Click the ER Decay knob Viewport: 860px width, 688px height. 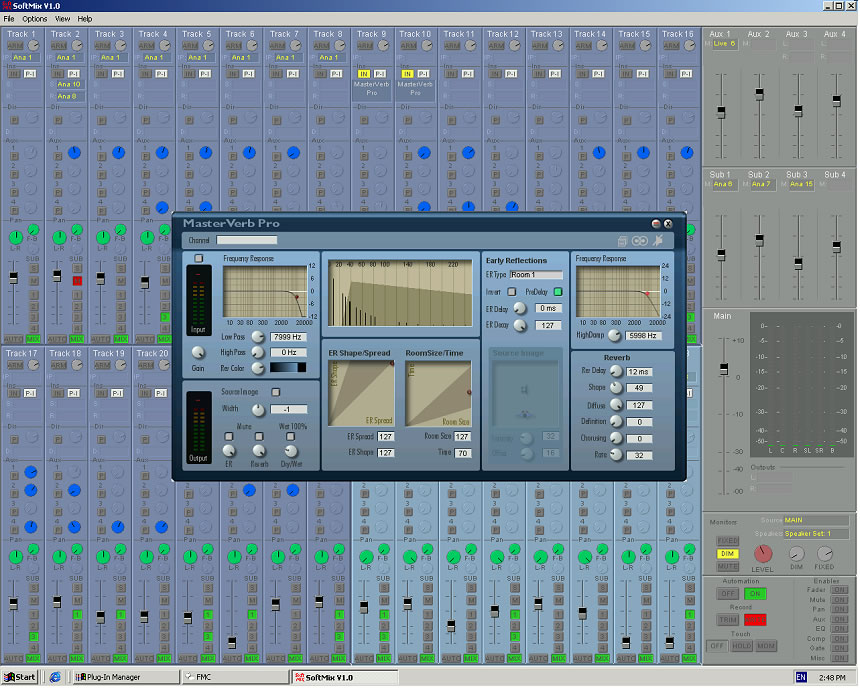519,325
